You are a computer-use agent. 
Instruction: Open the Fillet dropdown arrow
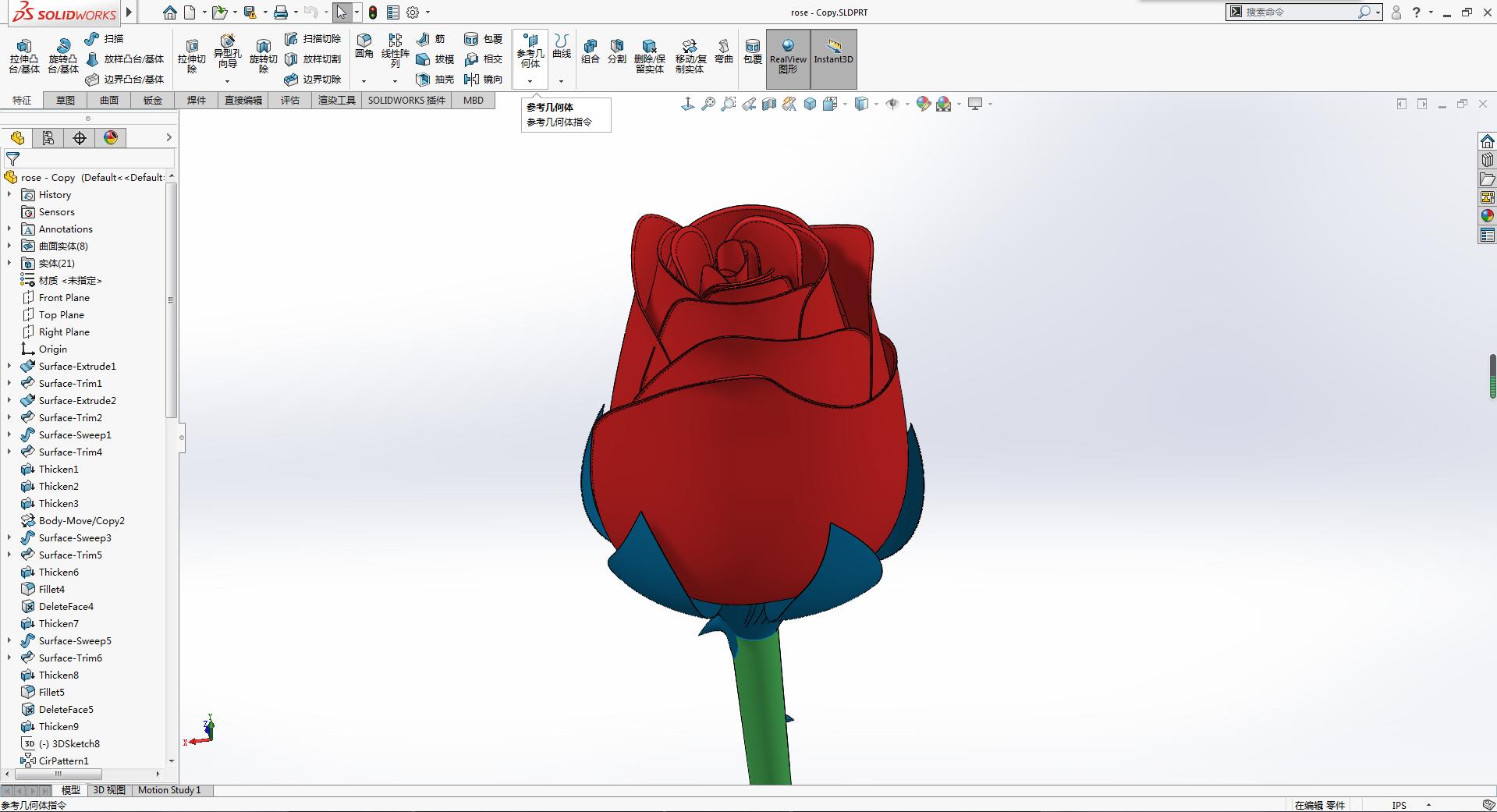(x=364, y=81)
